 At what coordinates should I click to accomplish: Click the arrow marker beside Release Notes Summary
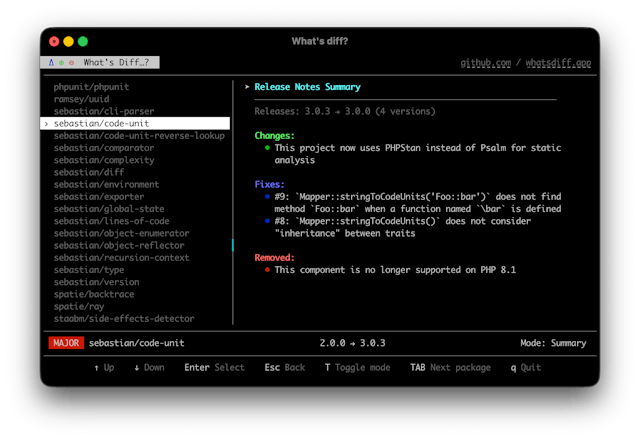pos(247,87)
